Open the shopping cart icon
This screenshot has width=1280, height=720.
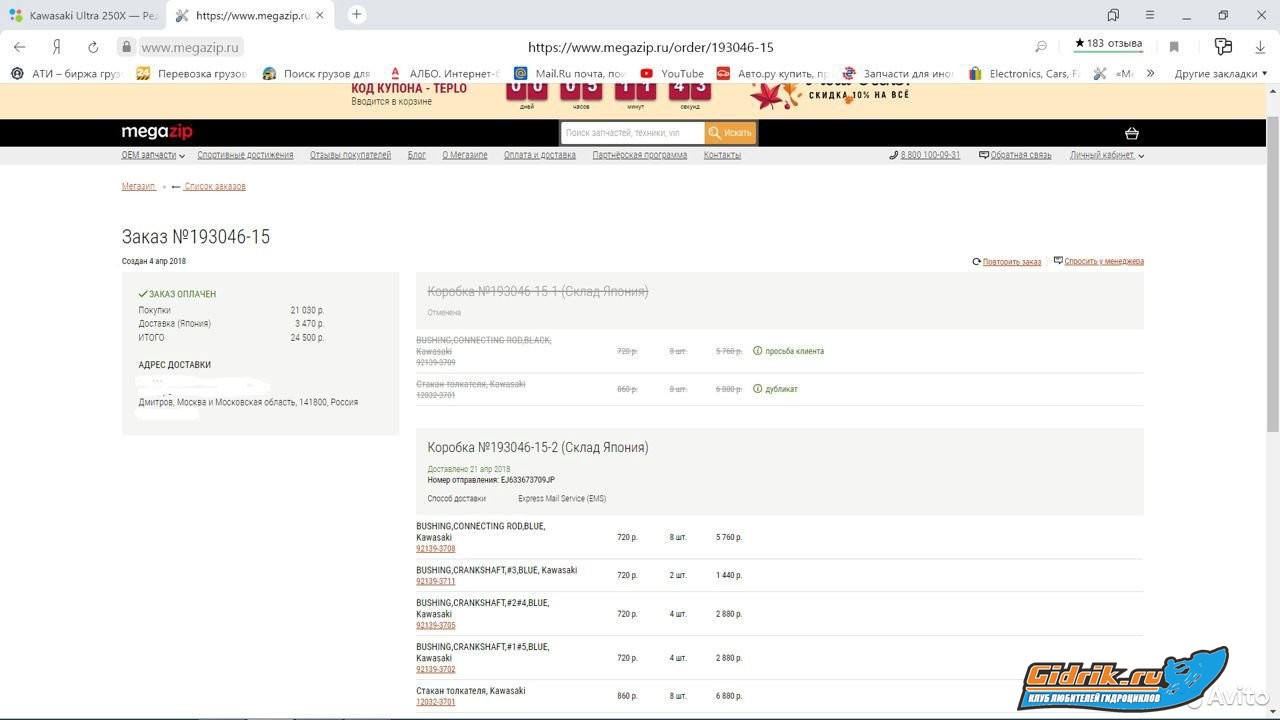tap(1131, 133)
